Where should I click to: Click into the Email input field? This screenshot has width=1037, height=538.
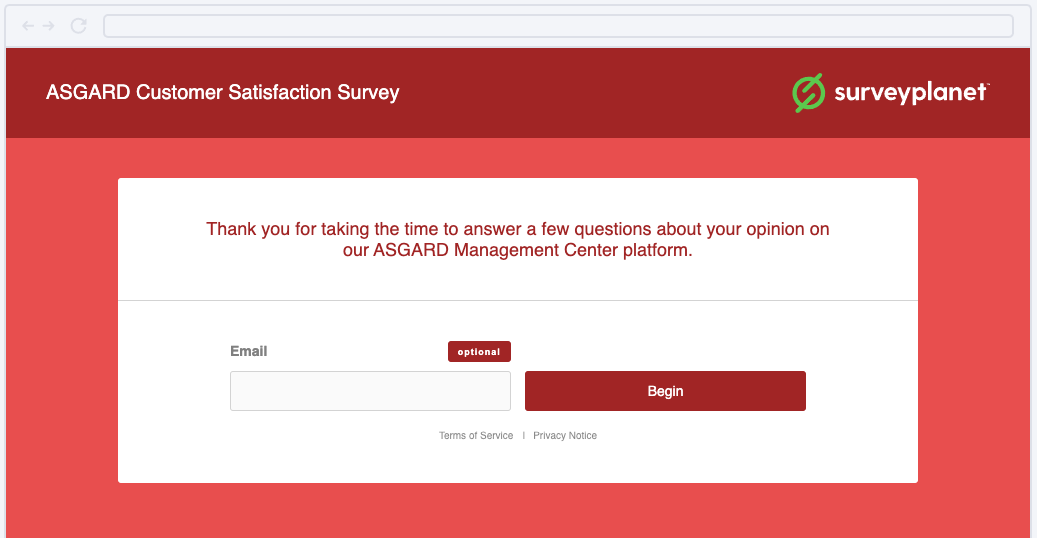click(x=370, y=391)
